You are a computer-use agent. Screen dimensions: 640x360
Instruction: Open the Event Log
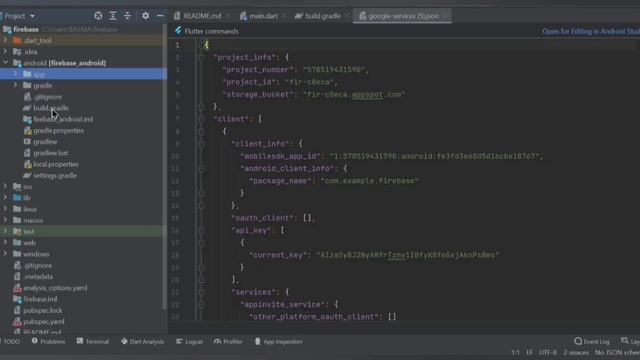point(592,342)
